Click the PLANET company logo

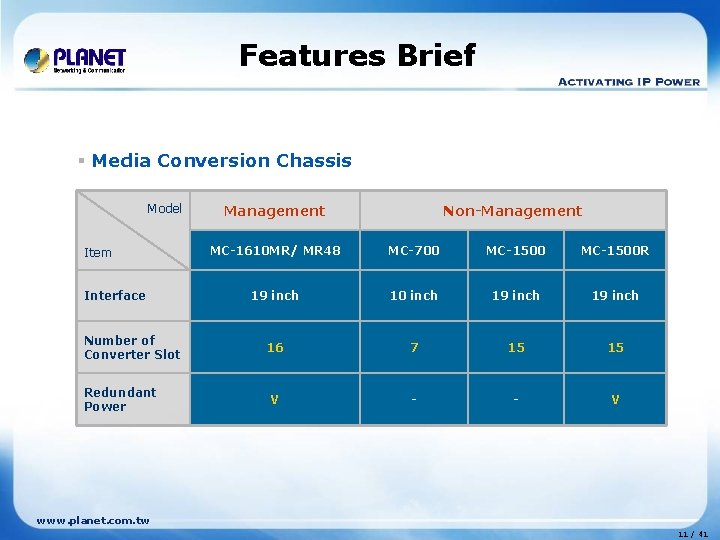(x=75, y=61)
